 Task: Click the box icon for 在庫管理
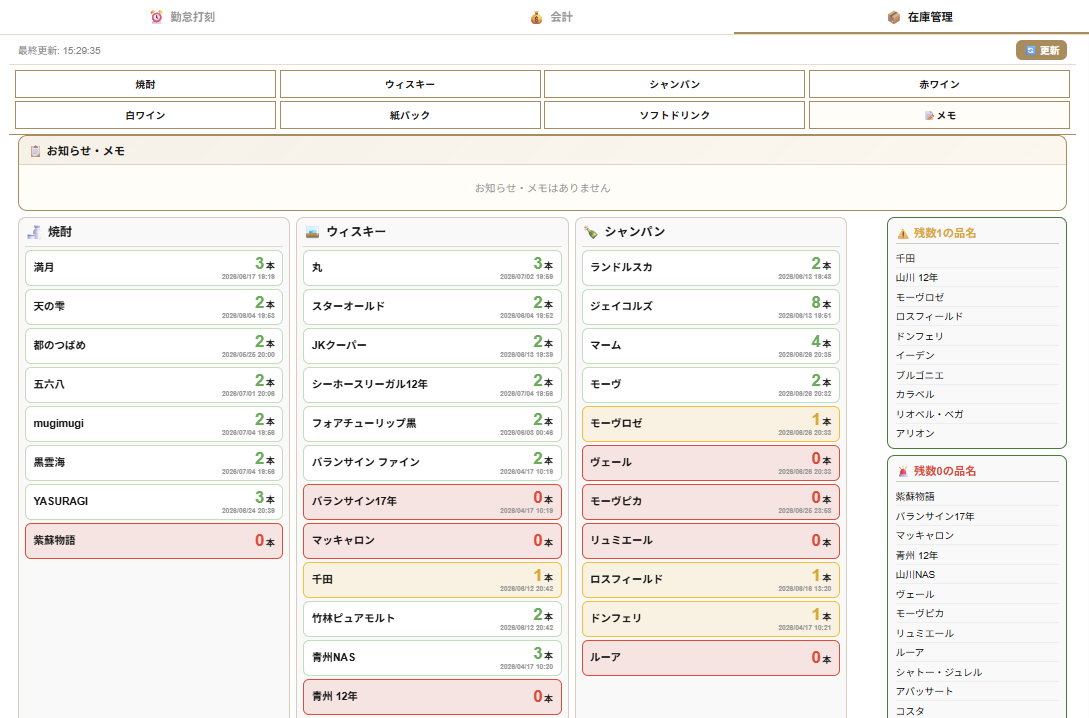click(894, 17)
